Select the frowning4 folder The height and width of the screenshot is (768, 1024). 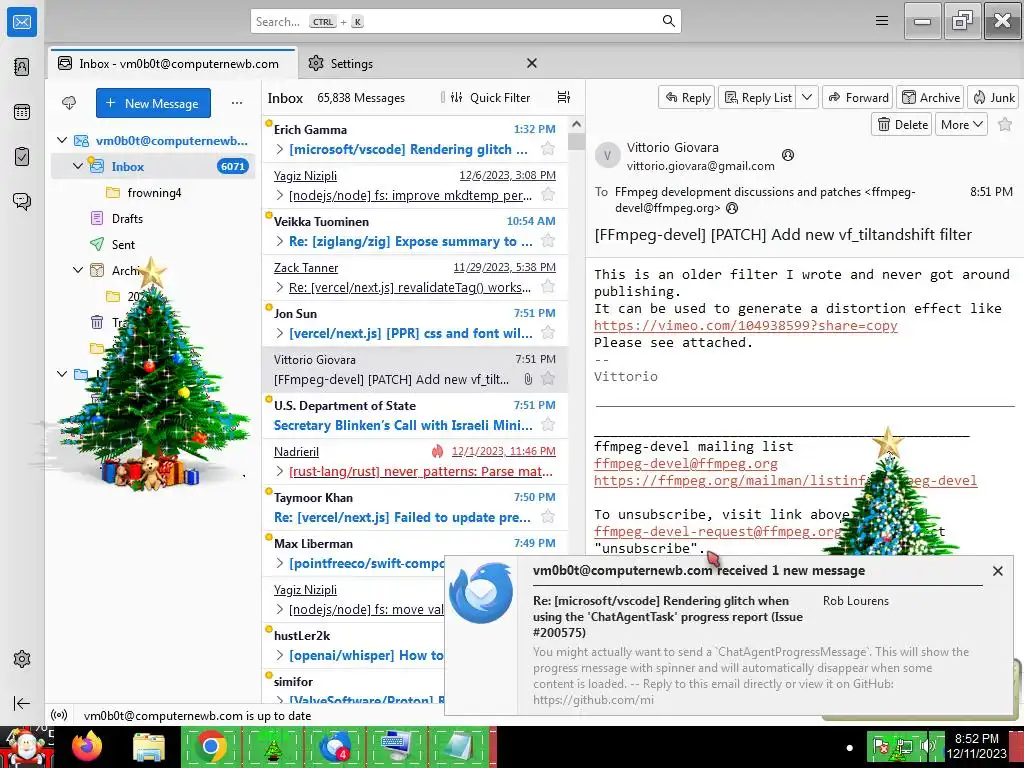point(153,192)
